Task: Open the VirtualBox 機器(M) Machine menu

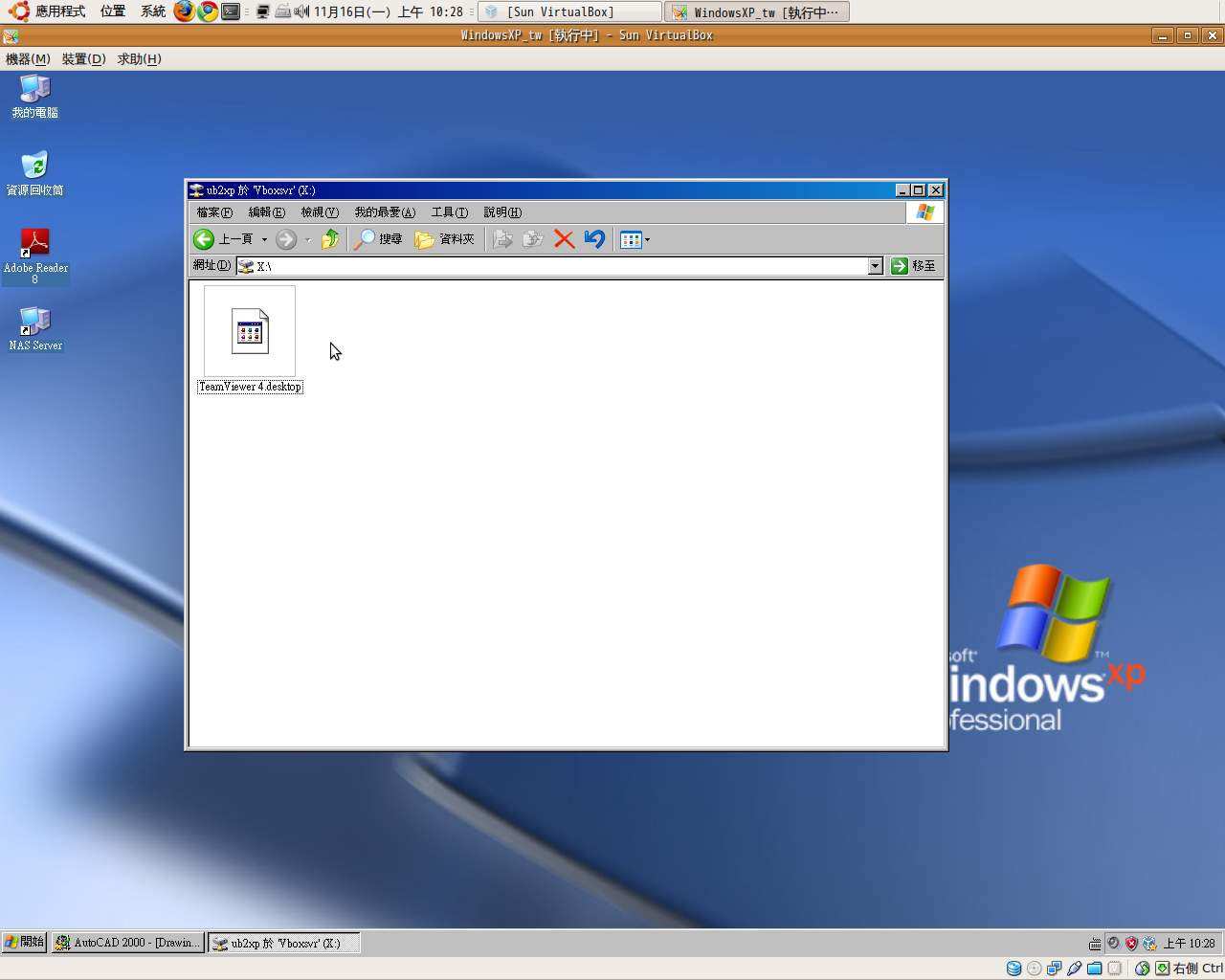Action: tap(28, 59)
